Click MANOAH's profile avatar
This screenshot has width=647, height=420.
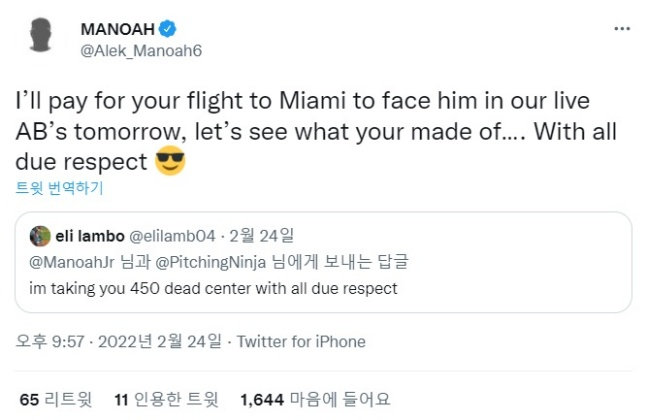pyautogui.click(x=39, y=36)
